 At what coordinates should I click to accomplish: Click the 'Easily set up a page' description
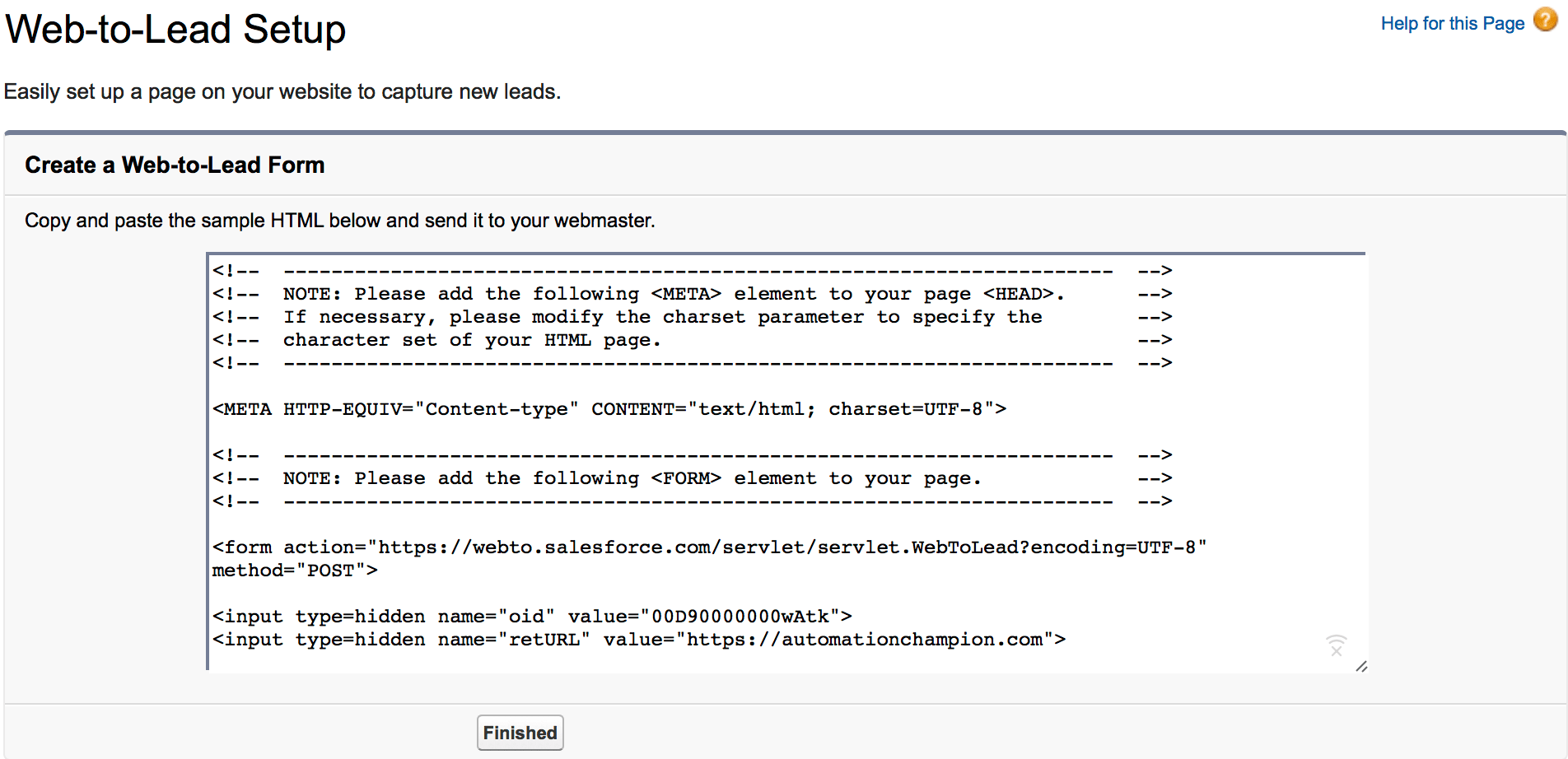point(282,91)
